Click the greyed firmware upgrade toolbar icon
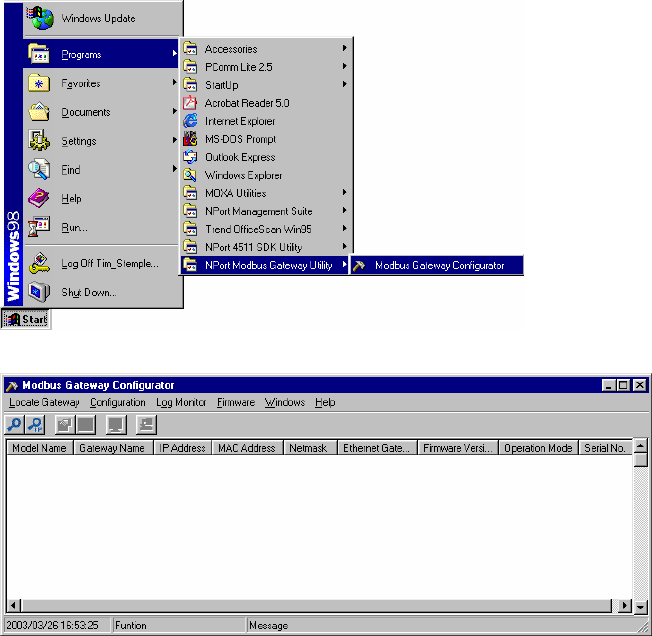 (x=146, y=425)
